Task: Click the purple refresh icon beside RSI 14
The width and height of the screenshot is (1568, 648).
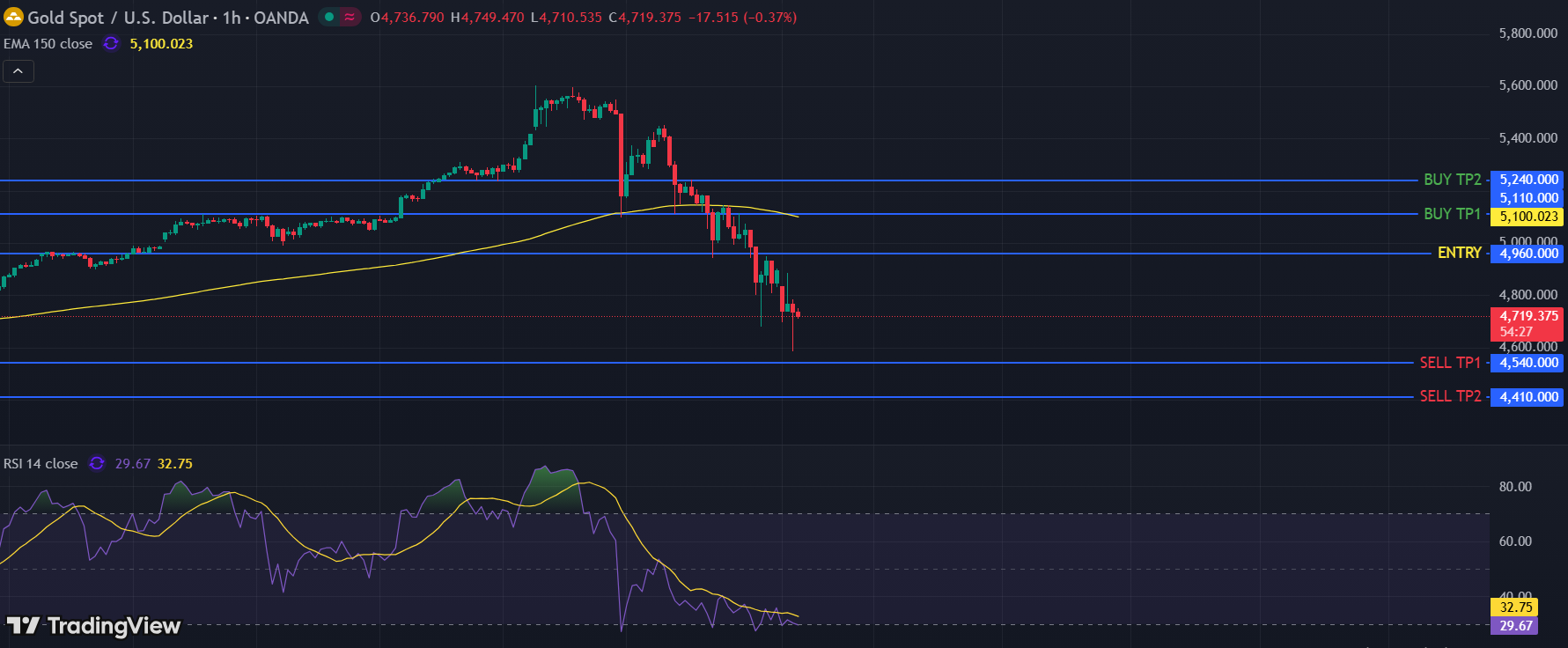Action: (x=97, y=463)
